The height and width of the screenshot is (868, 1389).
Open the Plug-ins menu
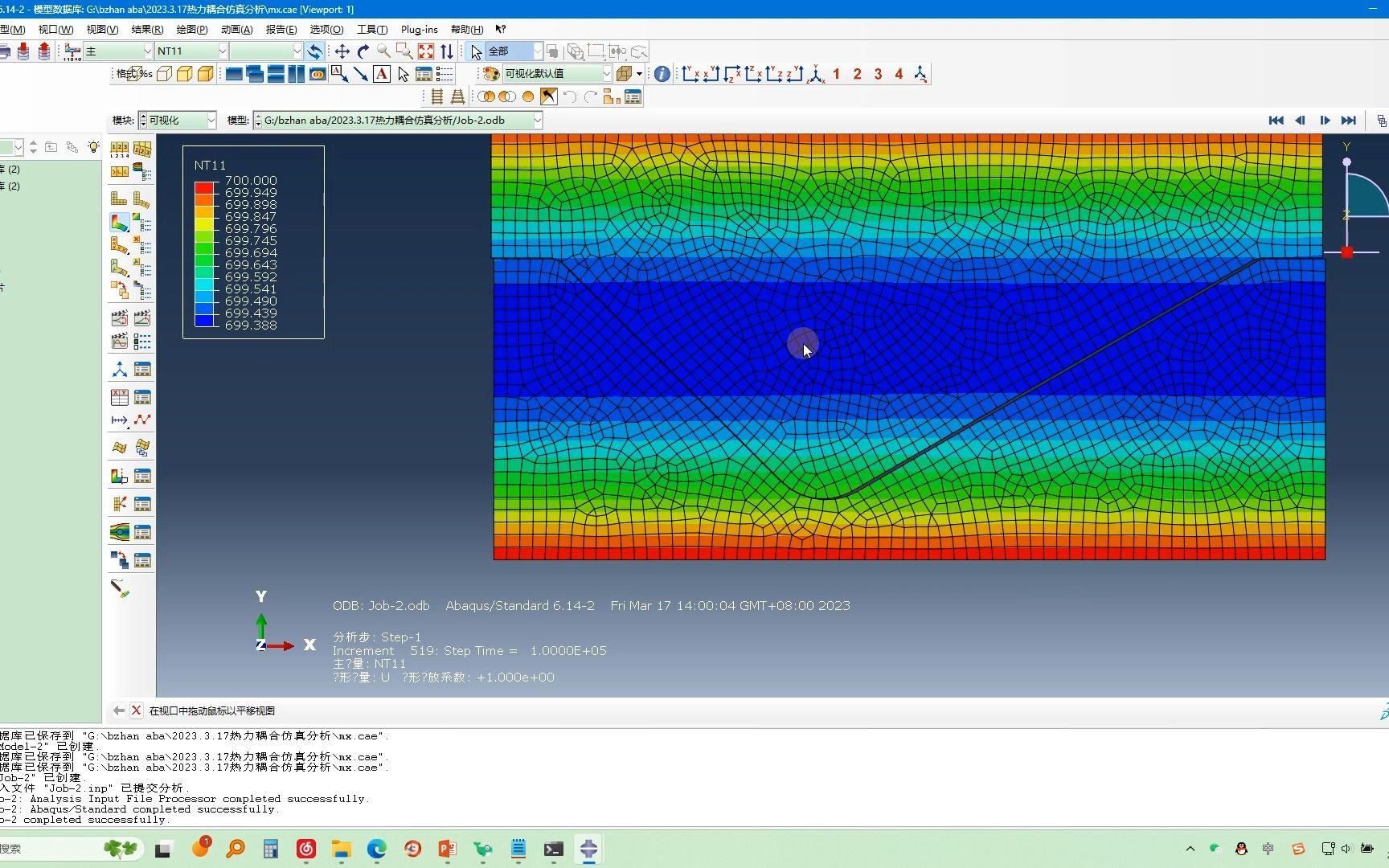coord(419,30)
